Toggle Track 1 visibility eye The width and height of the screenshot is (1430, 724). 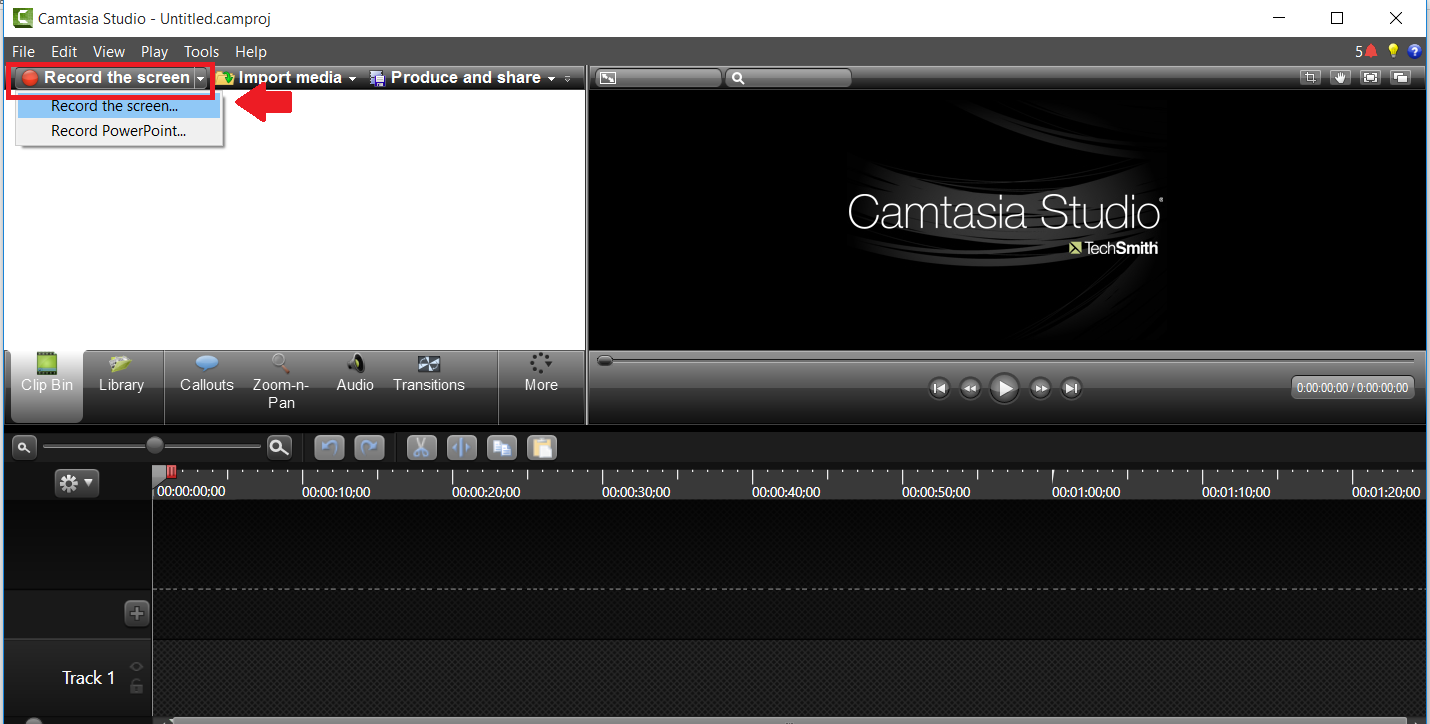click(137, 667)
